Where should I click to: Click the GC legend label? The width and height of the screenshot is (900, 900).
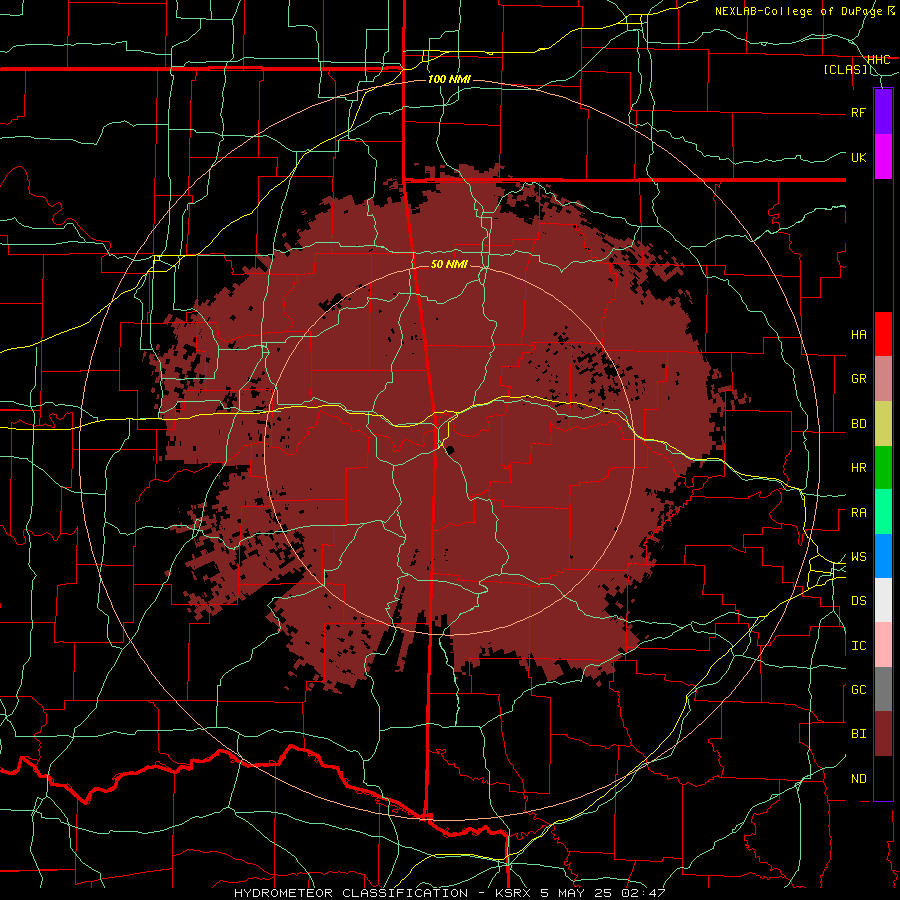click(859, 690)
